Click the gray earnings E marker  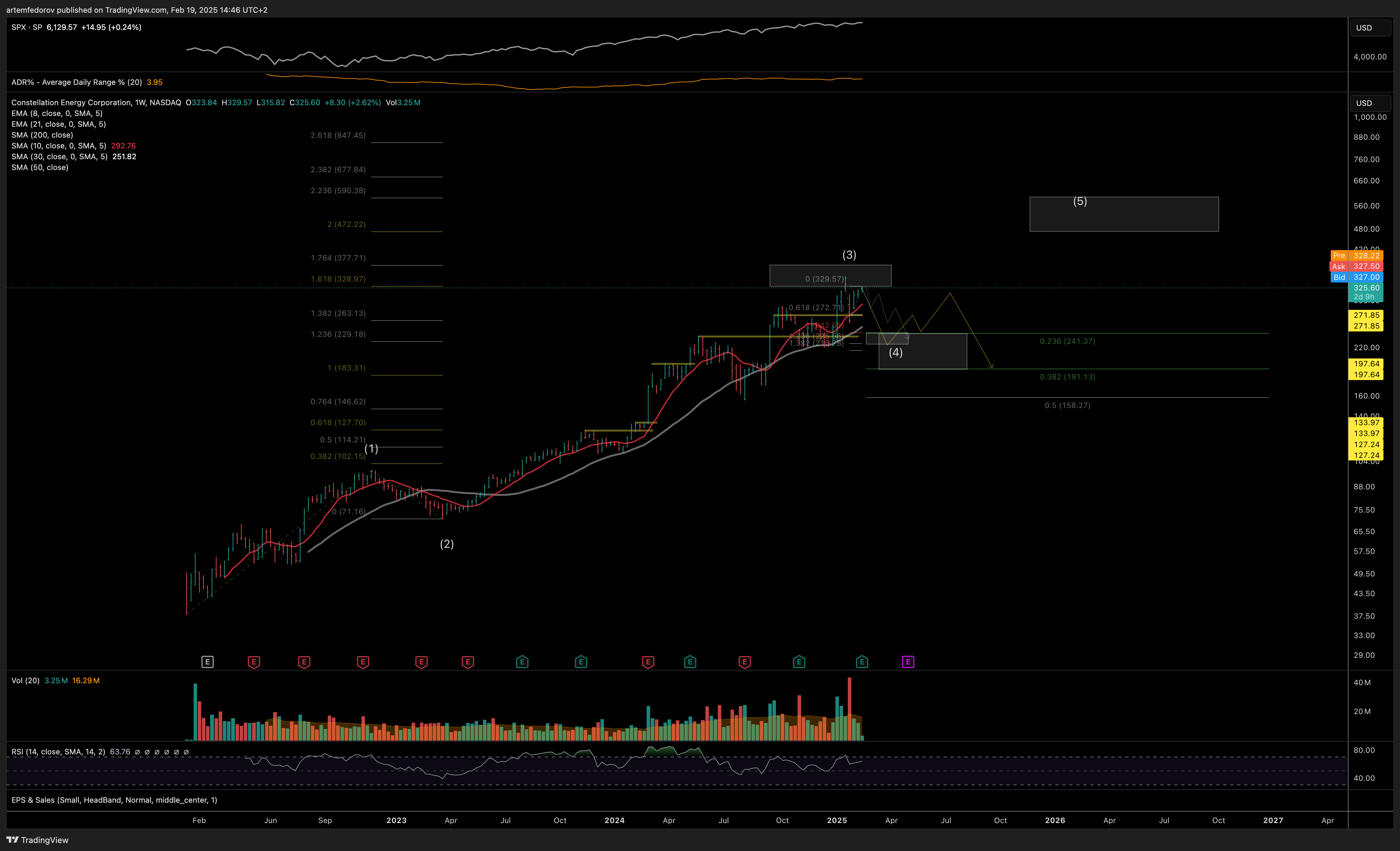(x=207, y=662)
